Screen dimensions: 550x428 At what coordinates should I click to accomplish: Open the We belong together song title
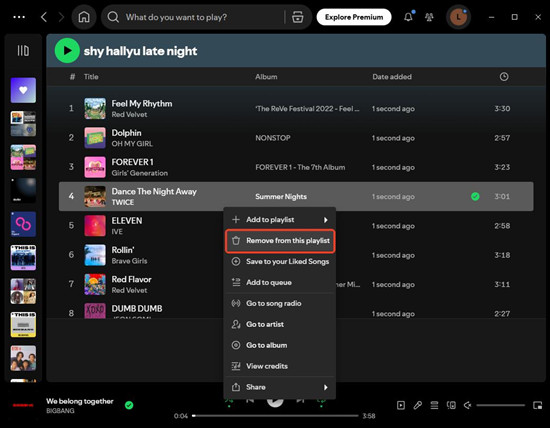(80, 401)
